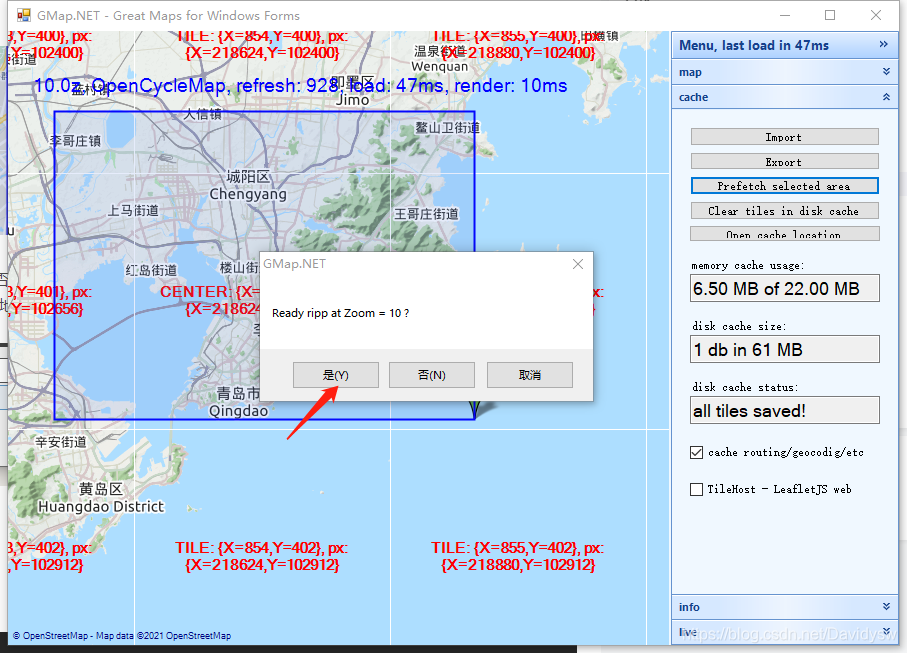Click the 上马街道 map label
Viewport: 907px width, 653px height.
point(133,211)
